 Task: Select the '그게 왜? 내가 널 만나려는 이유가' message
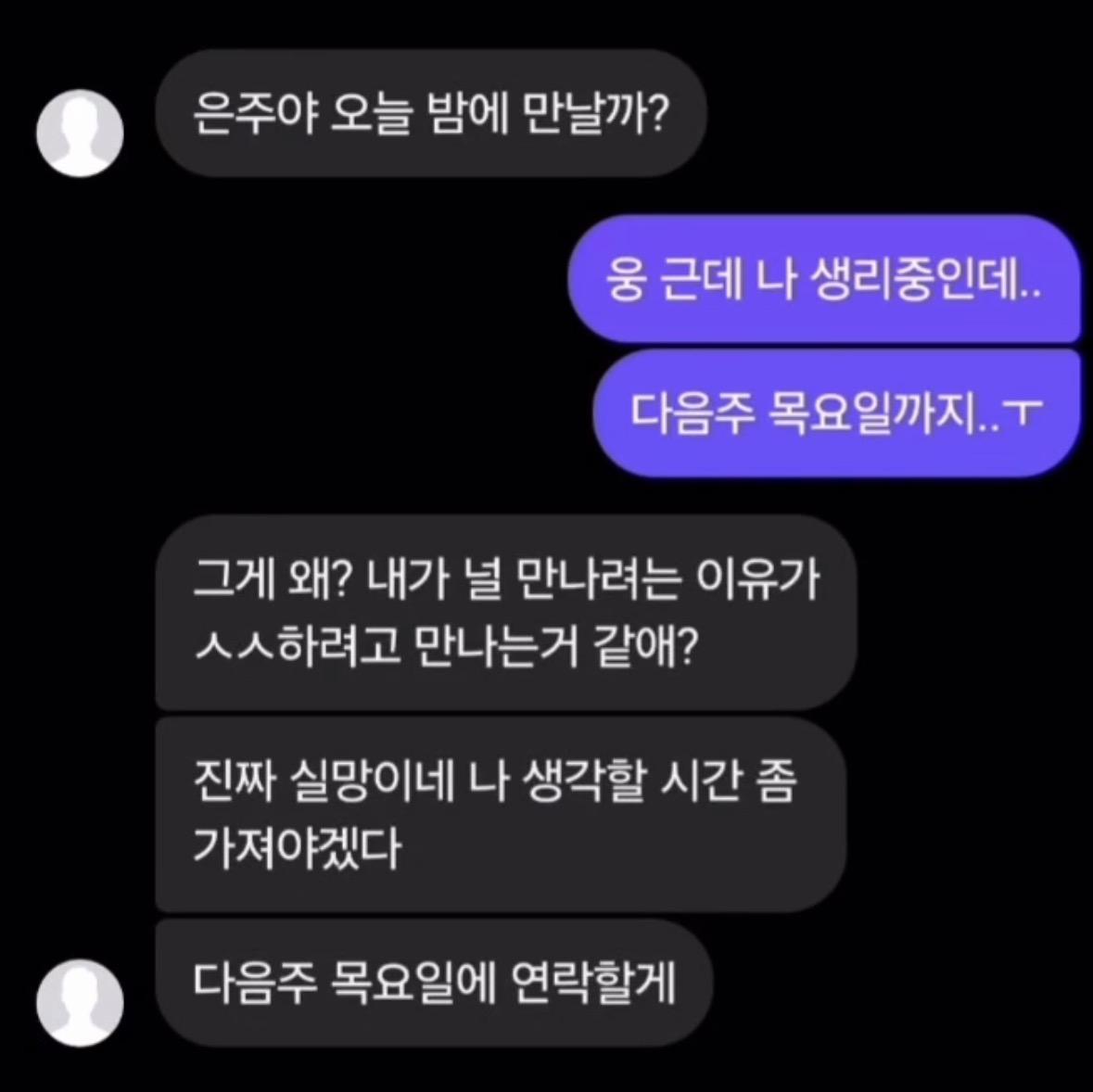click(505, 613)
